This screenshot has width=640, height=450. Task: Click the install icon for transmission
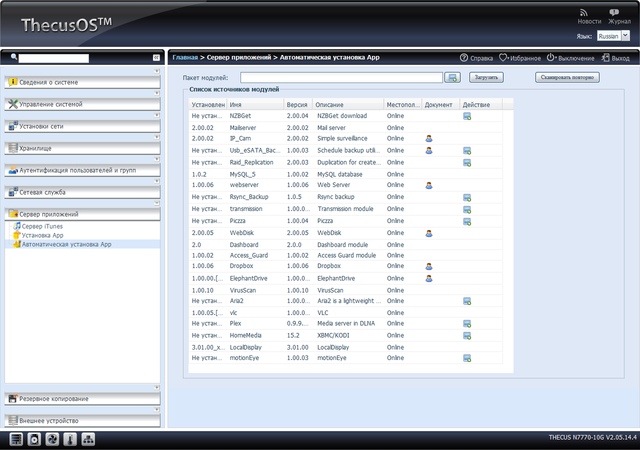tap(467, 209)
